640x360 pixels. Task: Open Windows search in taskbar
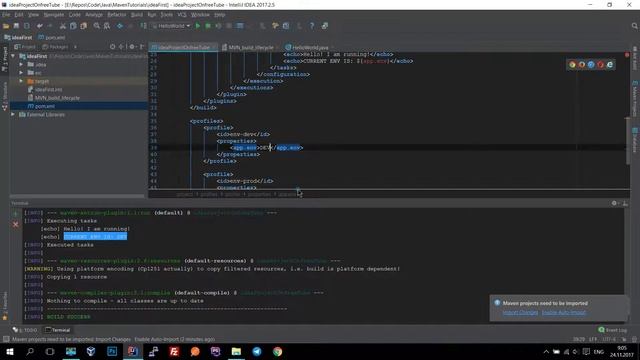click(30, 351)
